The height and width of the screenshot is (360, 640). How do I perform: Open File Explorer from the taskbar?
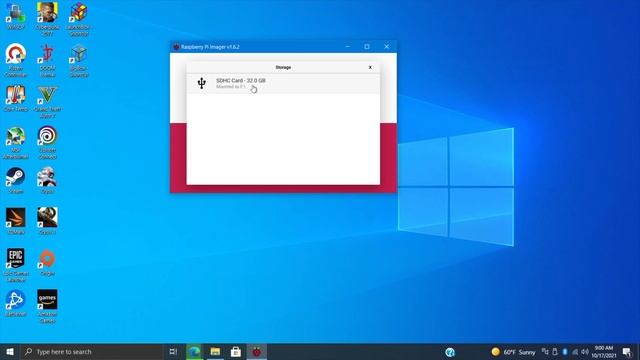215,351
